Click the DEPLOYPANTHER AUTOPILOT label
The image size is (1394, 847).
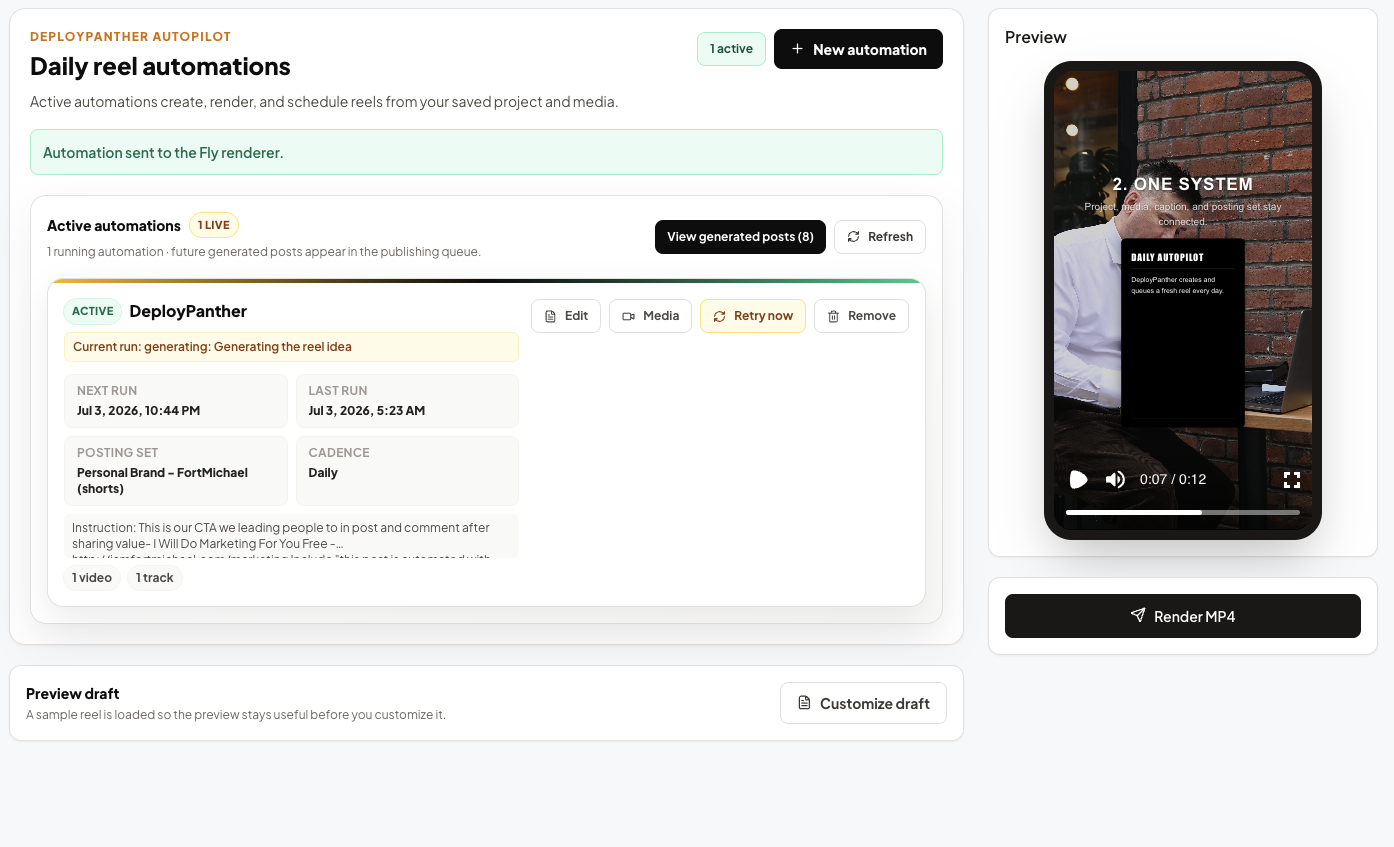coord(130,37)
